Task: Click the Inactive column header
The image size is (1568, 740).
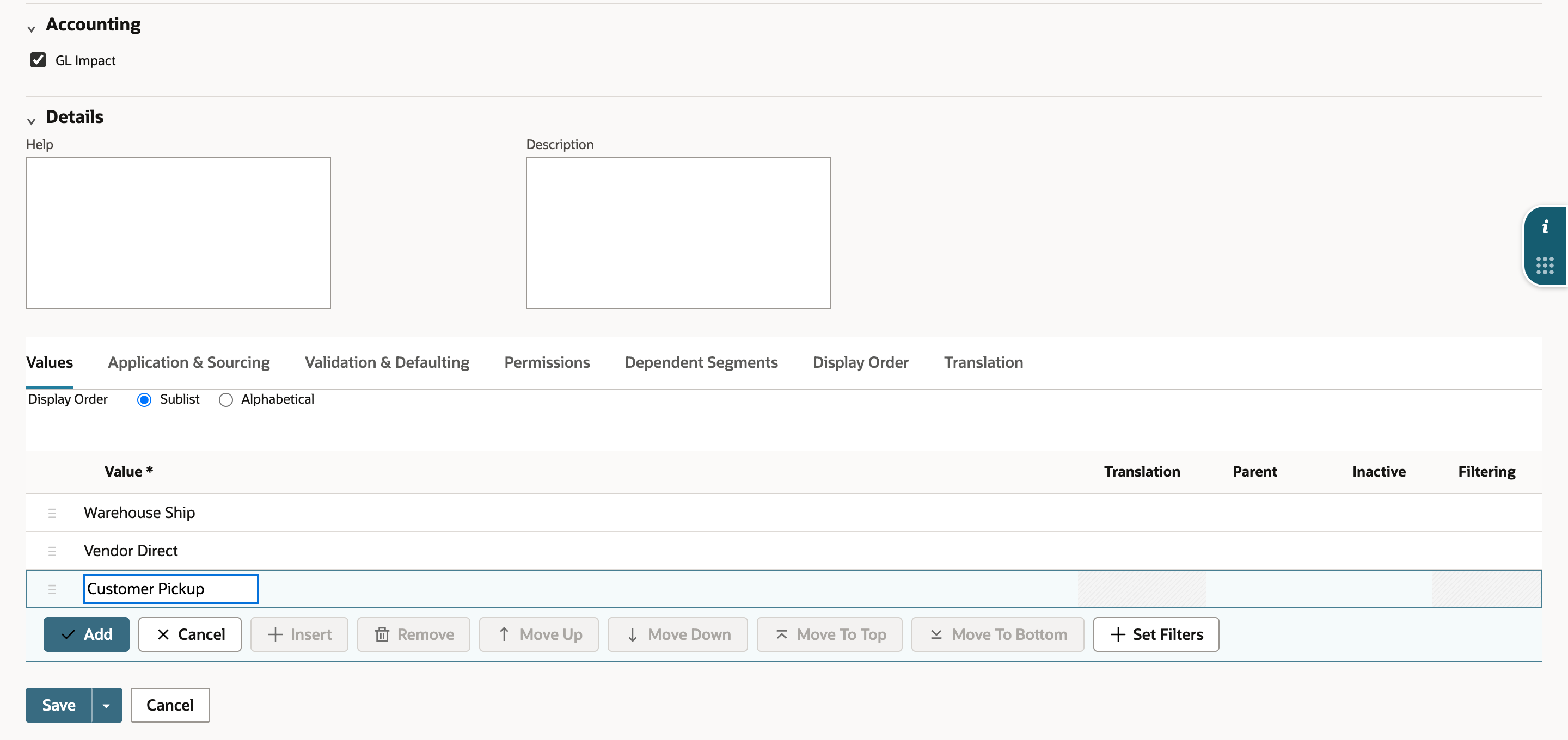Action: (1379, 472)
